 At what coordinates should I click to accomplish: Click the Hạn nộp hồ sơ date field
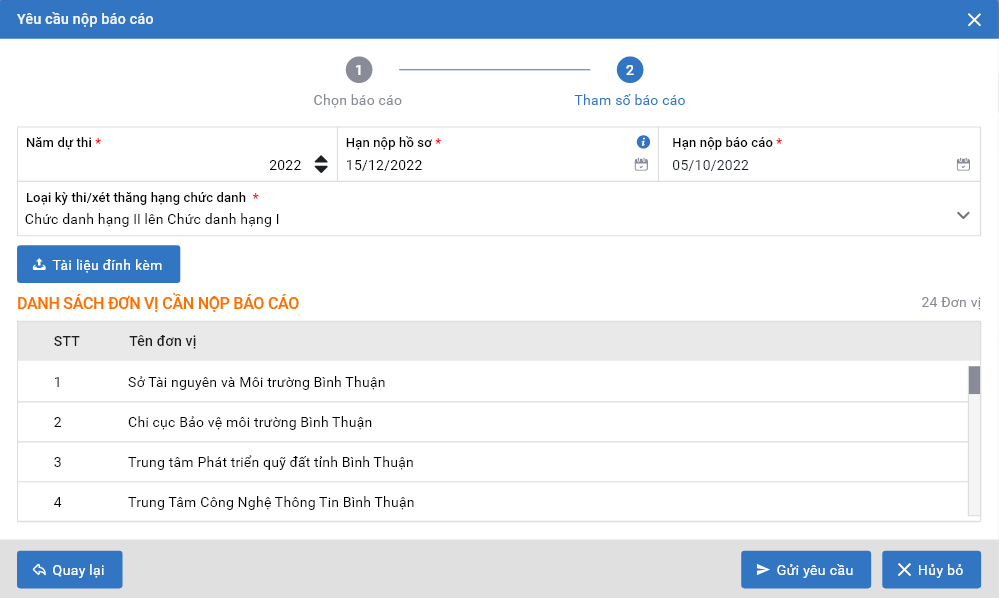[480, 166]
